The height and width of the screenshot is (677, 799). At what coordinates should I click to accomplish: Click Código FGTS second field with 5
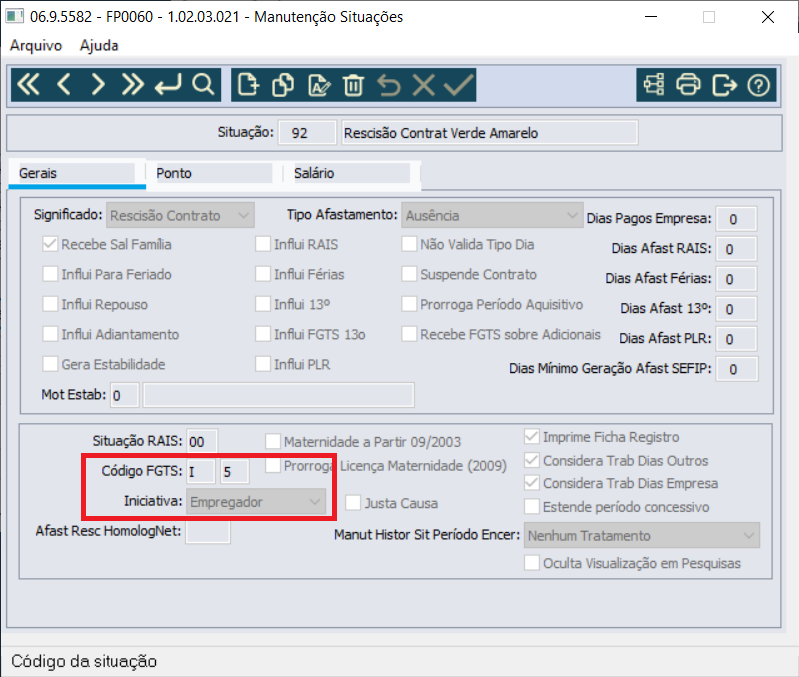pyautogui.click(x=234, y=471)
